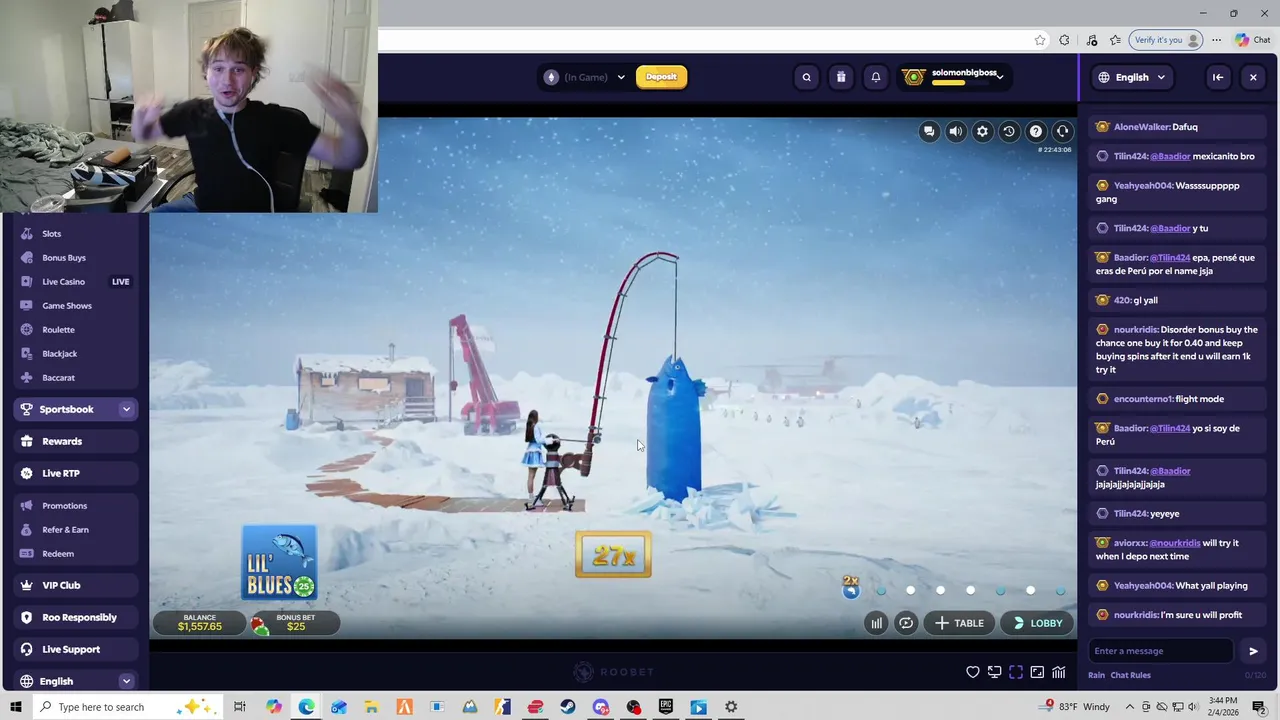Open Baccarat in the sidebar
This screenshot has width=1280, height=720.
click(x=76, y=378)
